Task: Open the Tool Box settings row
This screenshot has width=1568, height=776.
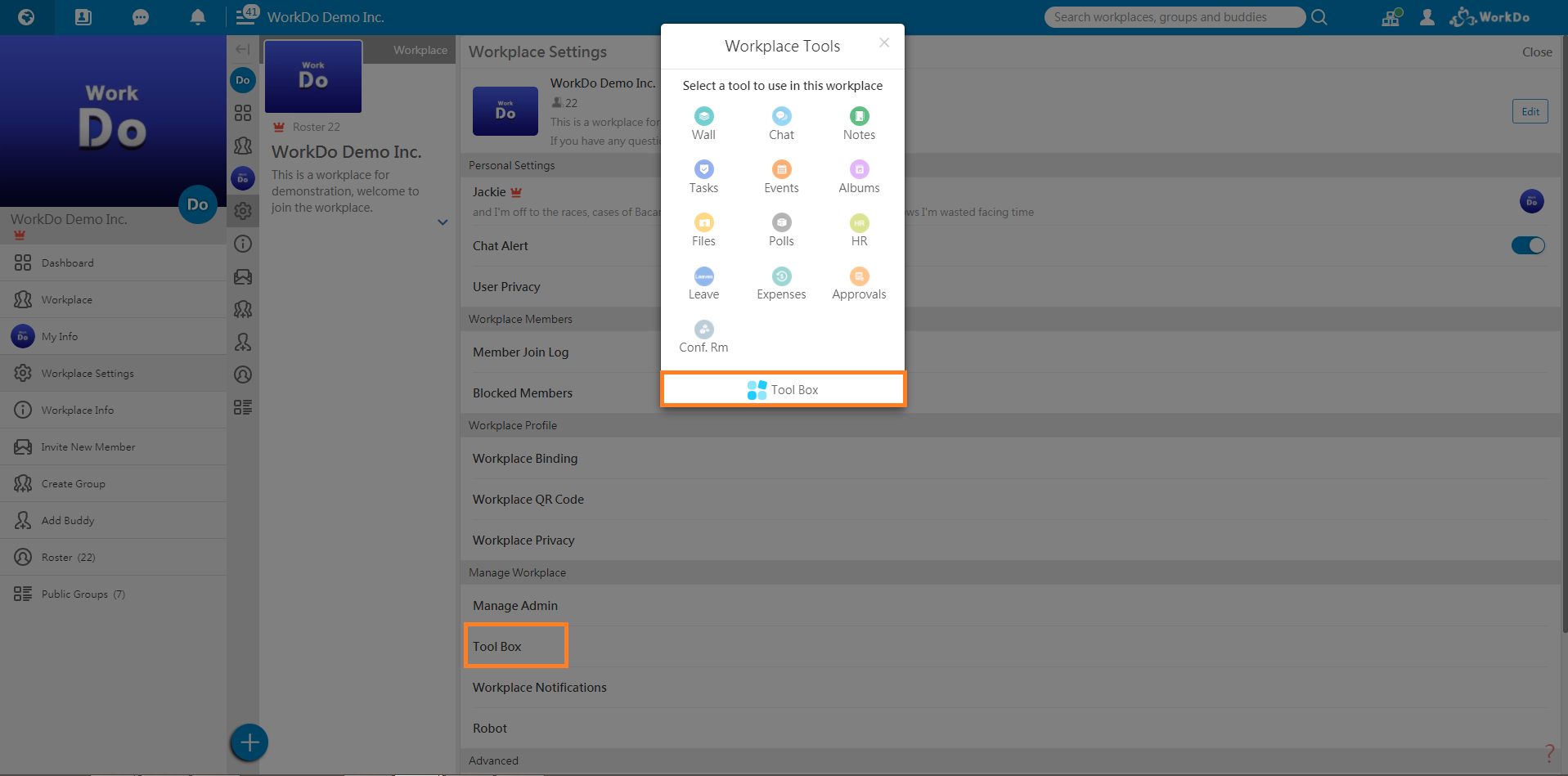Action: (1011, 646)
